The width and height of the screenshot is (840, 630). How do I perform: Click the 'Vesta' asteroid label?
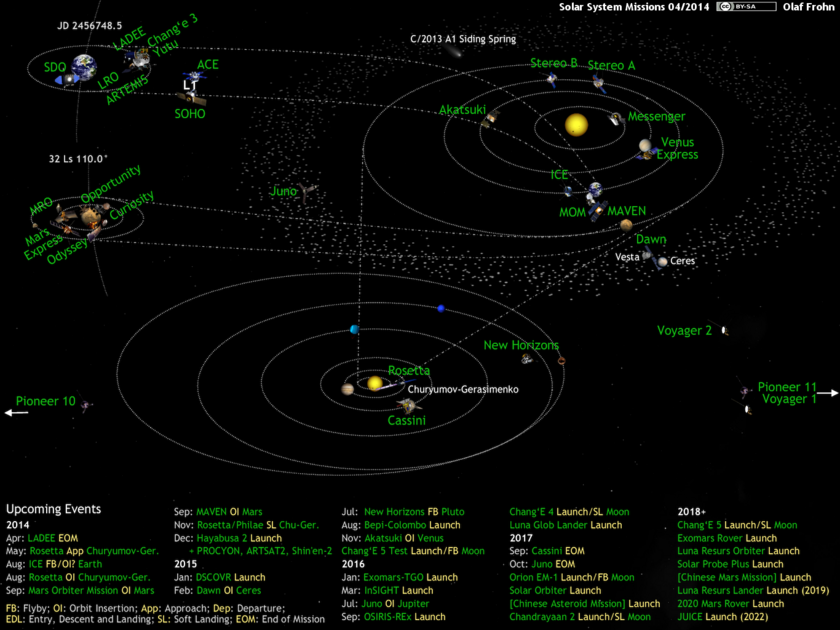pyautogui.click(x=627, y=257)
